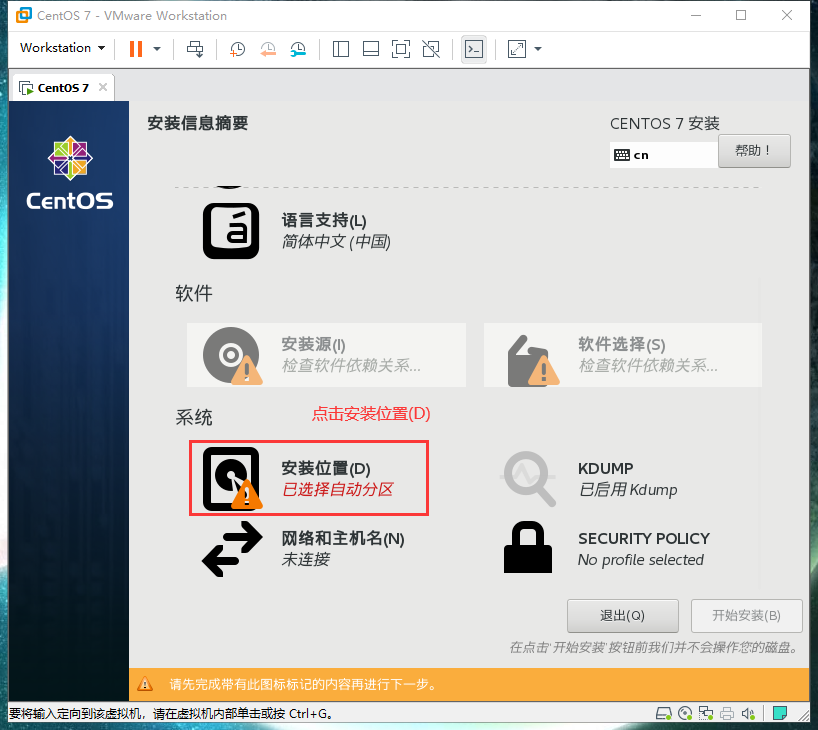818x730 pixels.
Task: Click the 帮助 (Help) button
Action: (754, 150)
